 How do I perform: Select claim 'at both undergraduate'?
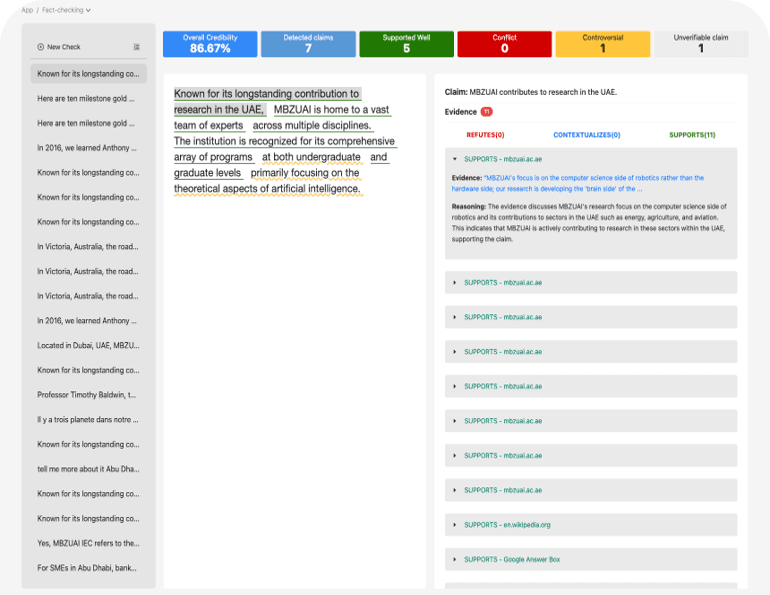(x=311, y=157)
